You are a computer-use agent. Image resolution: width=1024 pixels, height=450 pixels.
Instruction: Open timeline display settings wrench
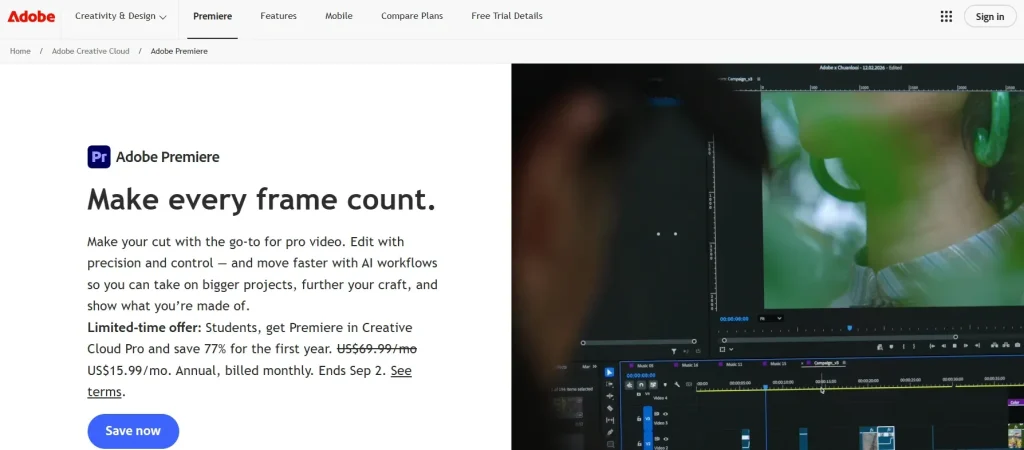click(677, 385)
